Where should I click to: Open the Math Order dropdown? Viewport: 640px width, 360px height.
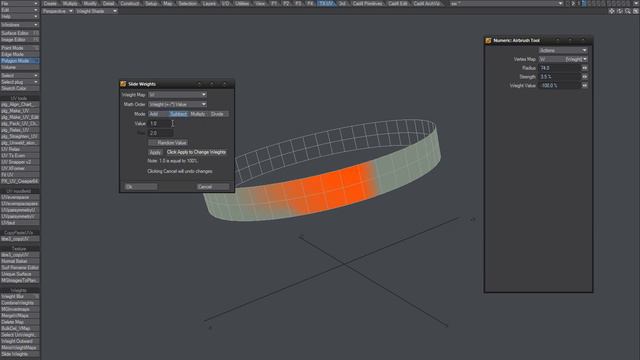click(178, 104)
